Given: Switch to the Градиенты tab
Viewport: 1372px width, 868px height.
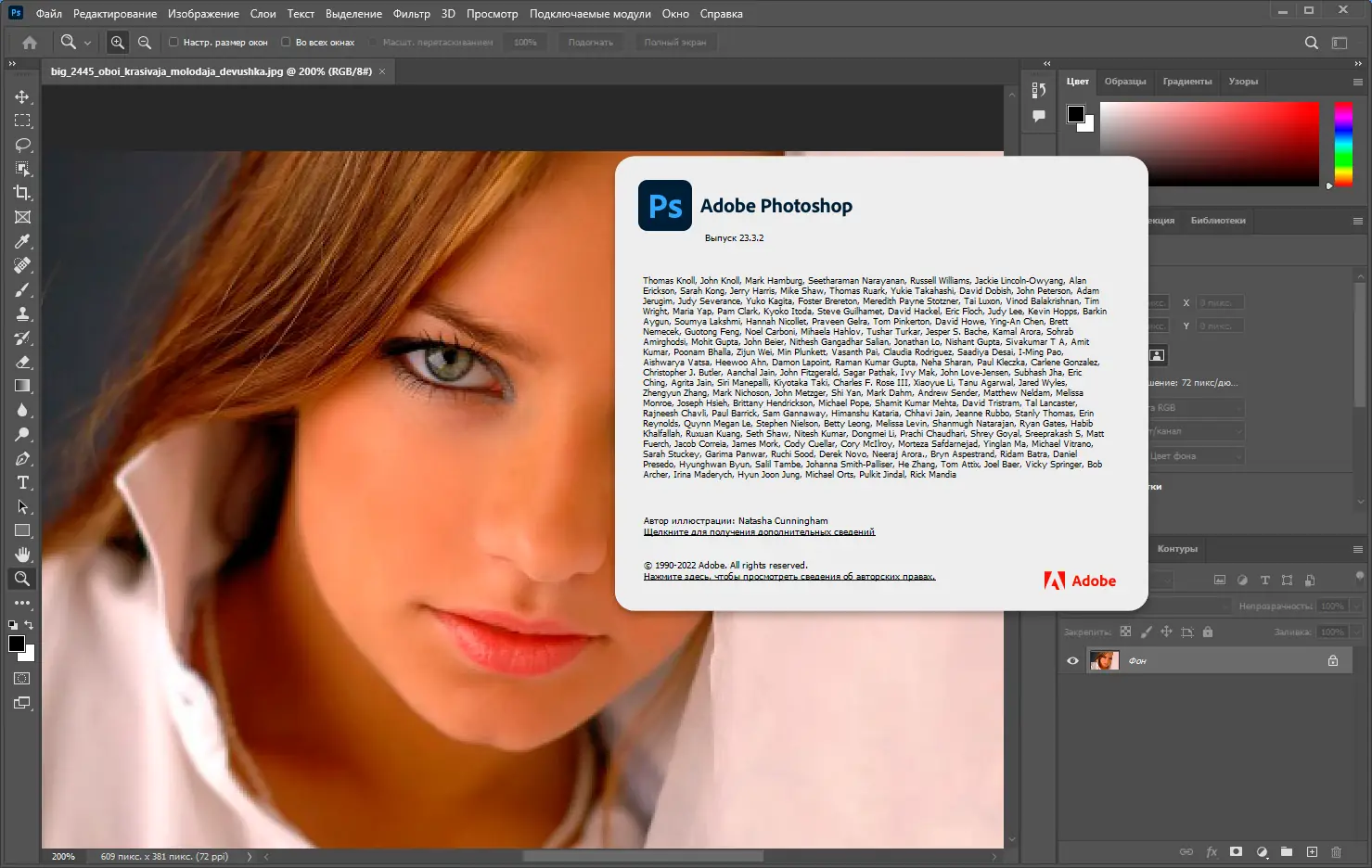Looking at the screenshot, I should tap(1186, 82).
